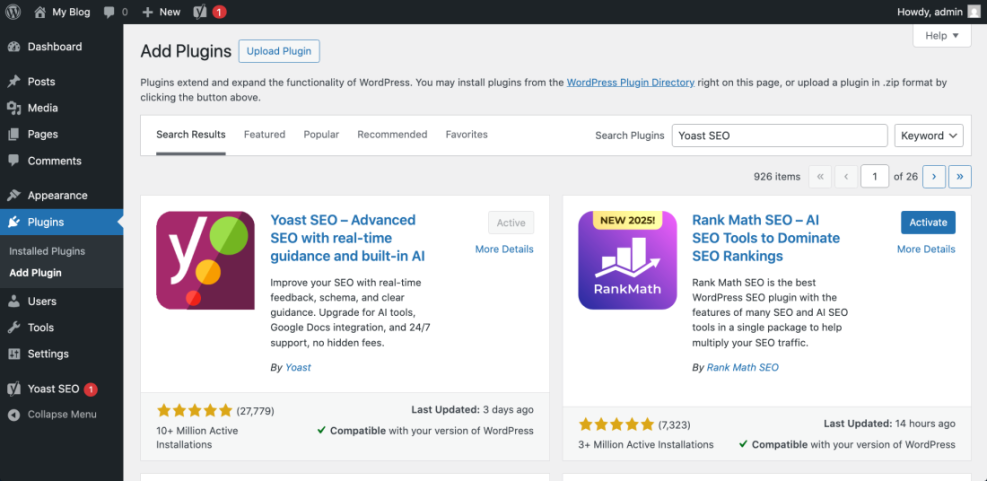
Task: Open More Details for Rank Math SEO
Action: [x=926, y=249]
